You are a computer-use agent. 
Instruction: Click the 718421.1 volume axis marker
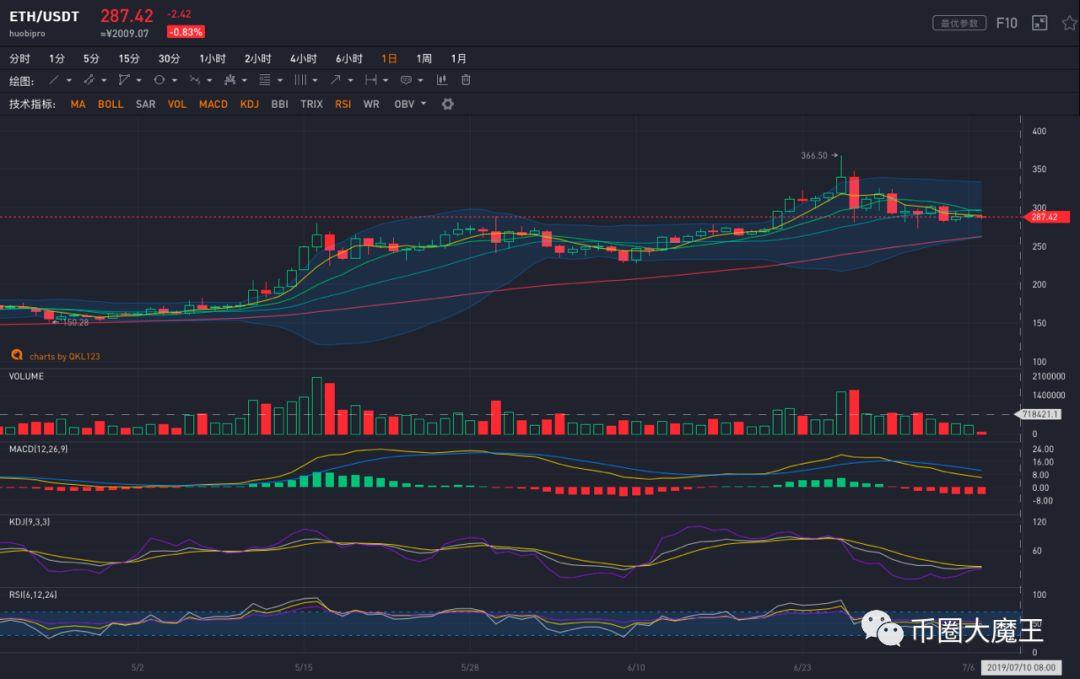coord(1039,414)
